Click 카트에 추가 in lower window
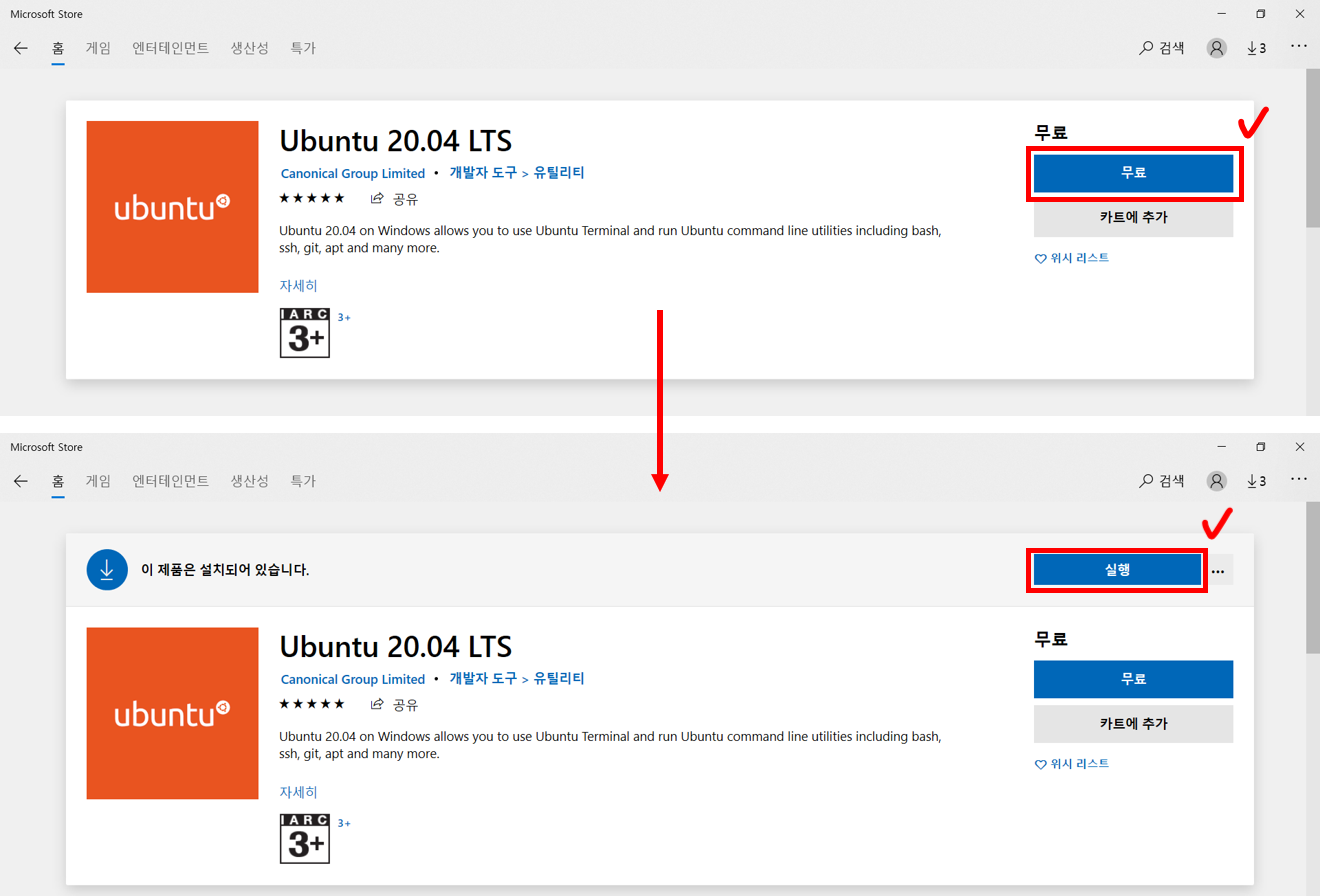This screenshot has width=1320, height=896. [x=1133, y=723]
